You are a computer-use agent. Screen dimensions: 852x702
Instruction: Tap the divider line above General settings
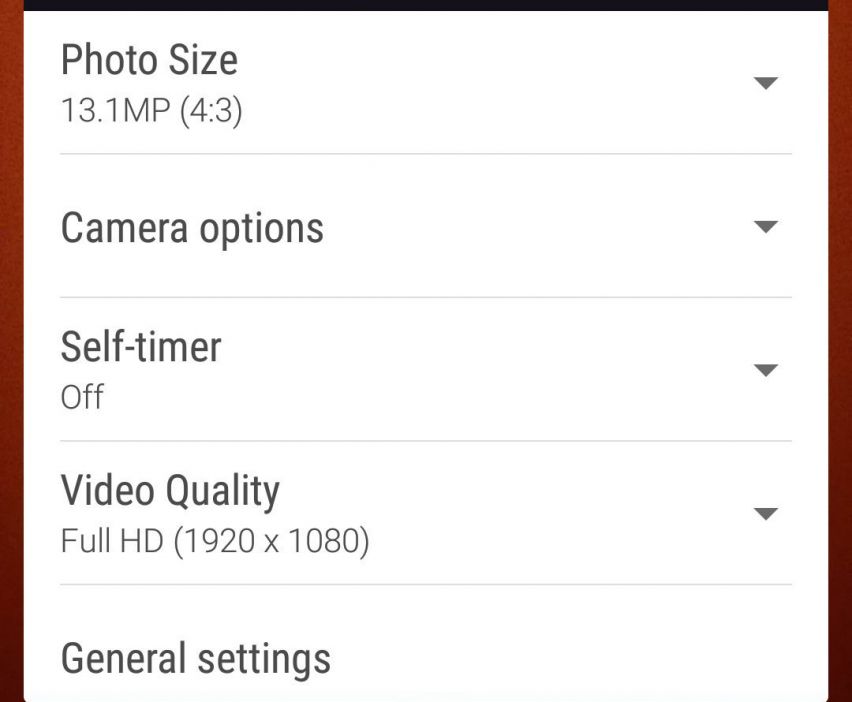tap(426, 585)
